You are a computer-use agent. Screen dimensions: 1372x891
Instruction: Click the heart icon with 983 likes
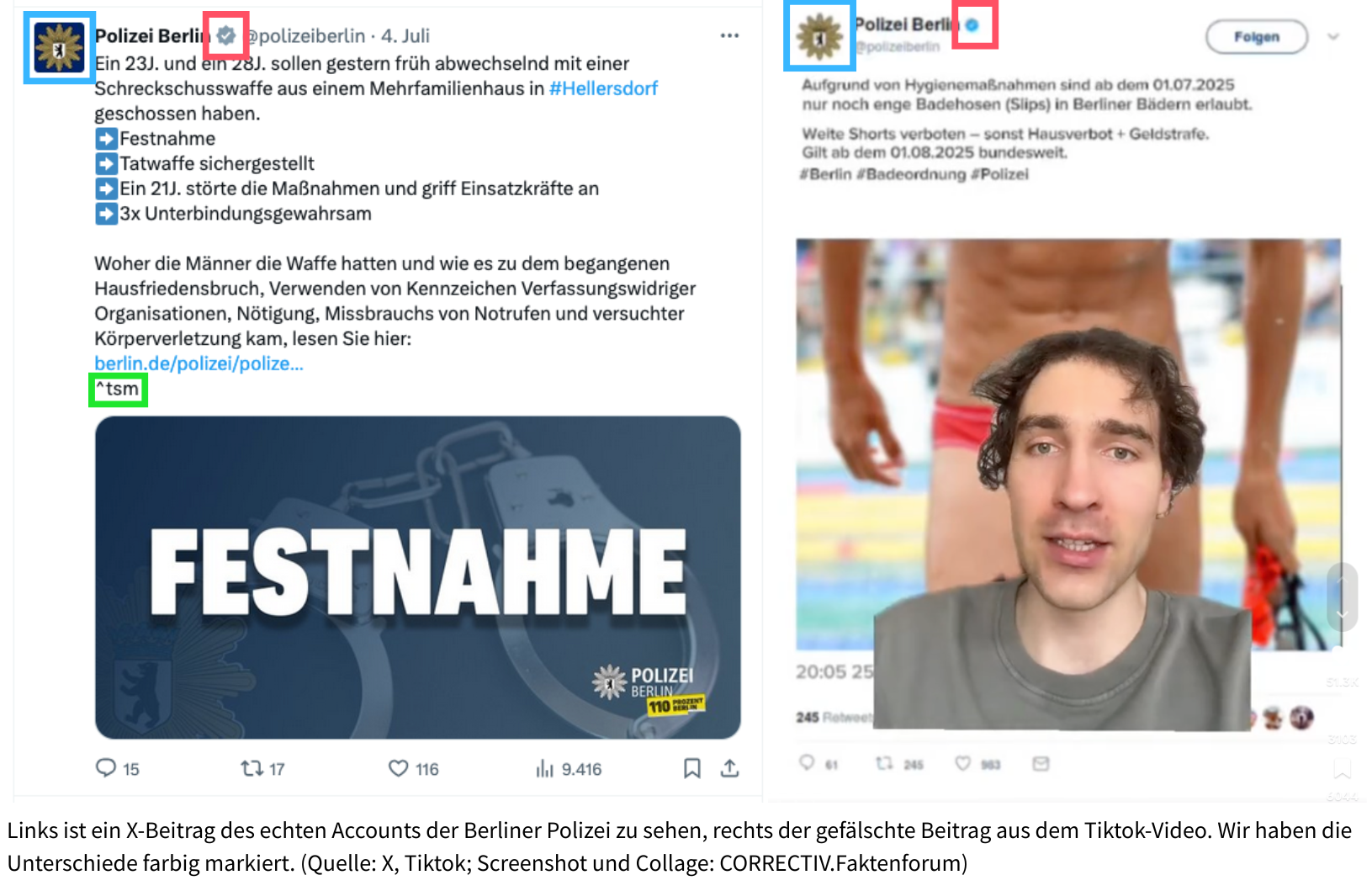[962, 763]
